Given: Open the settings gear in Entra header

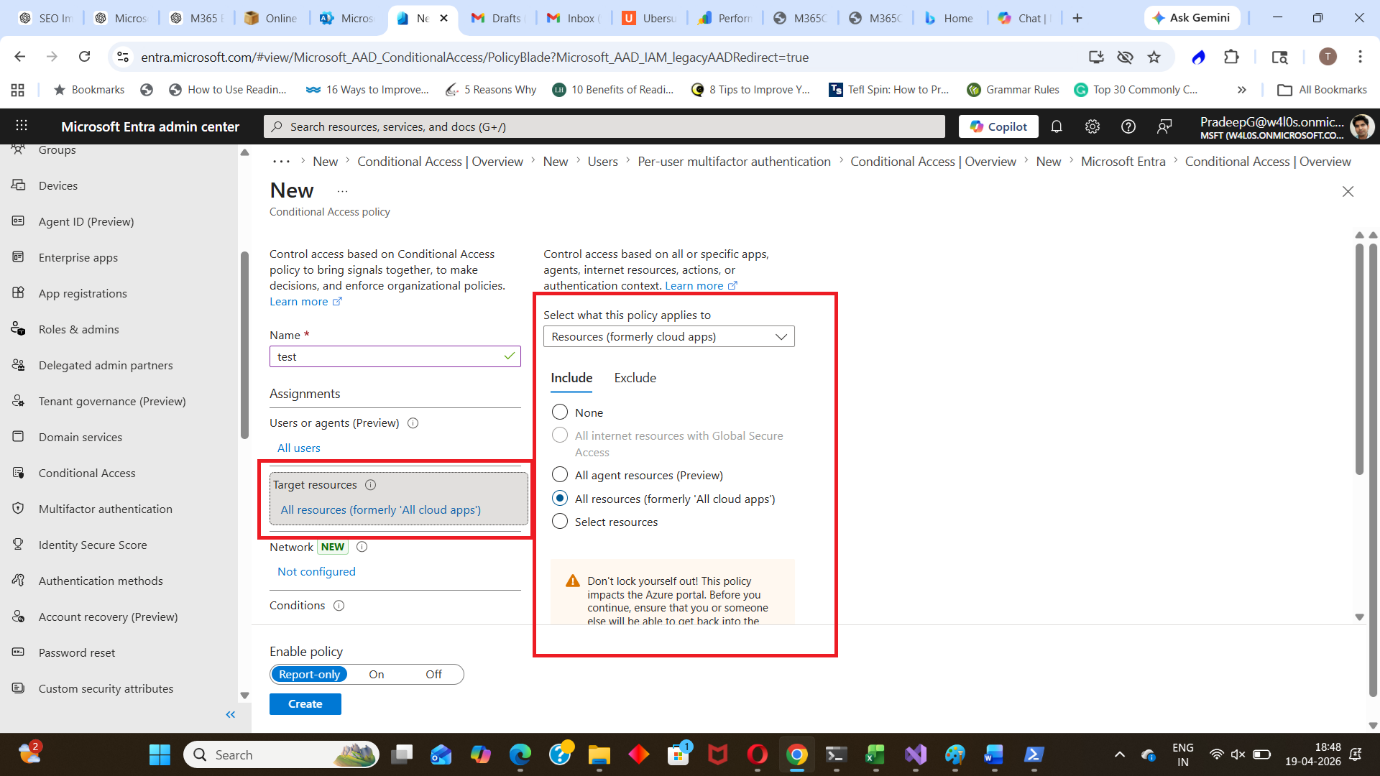Looking at the screenshot, I should pyautogui.click(x=1092, y=127).
